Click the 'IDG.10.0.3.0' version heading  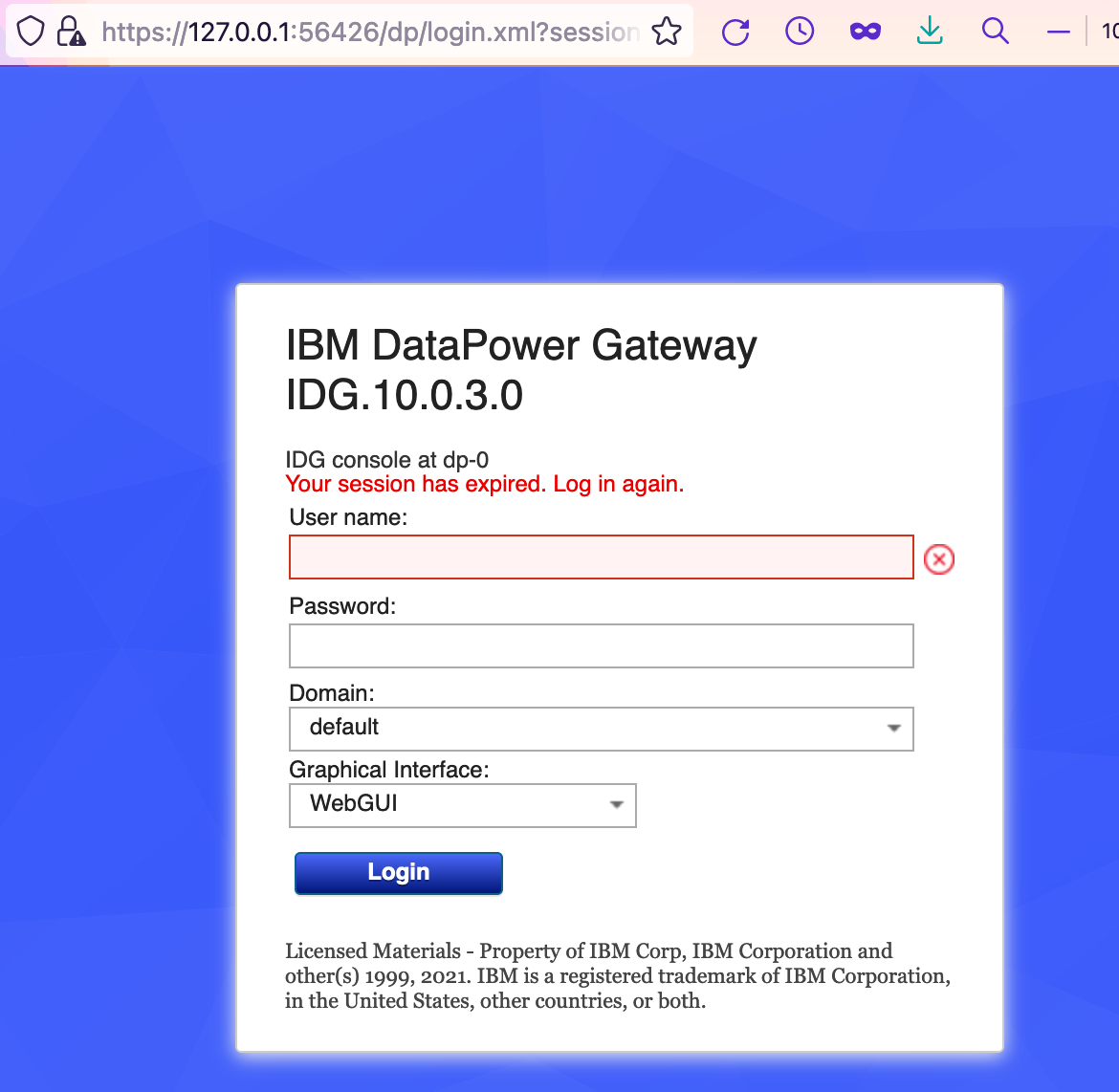click(405, 396)
